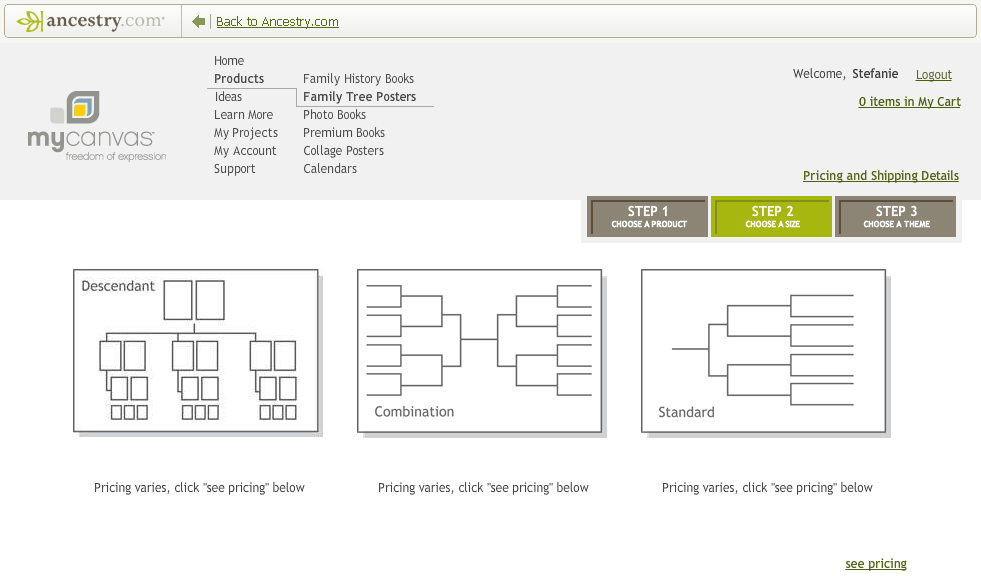Select the Descendant poster layout thumbnail
Image resolution: width=981 pixels, height=576 pixels.
pyautogui.click(x=196, y=351)
